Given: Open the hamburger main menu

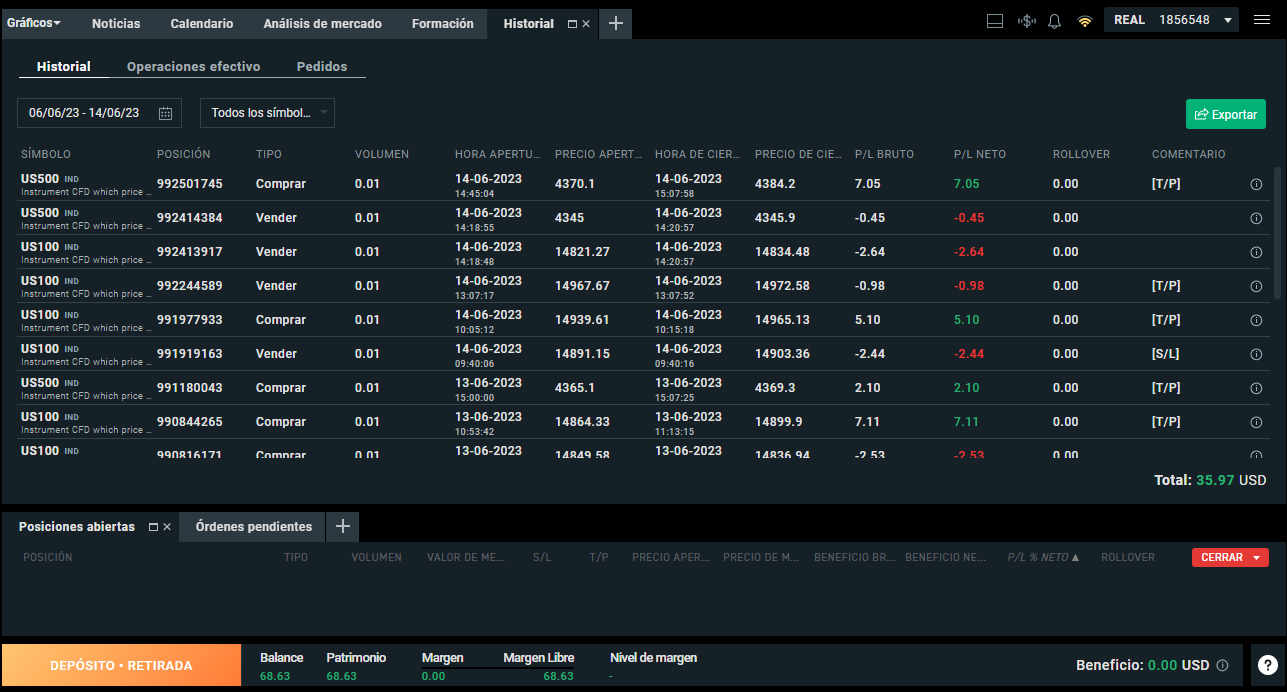Looking at the screenshot, I should [1262, 20].
